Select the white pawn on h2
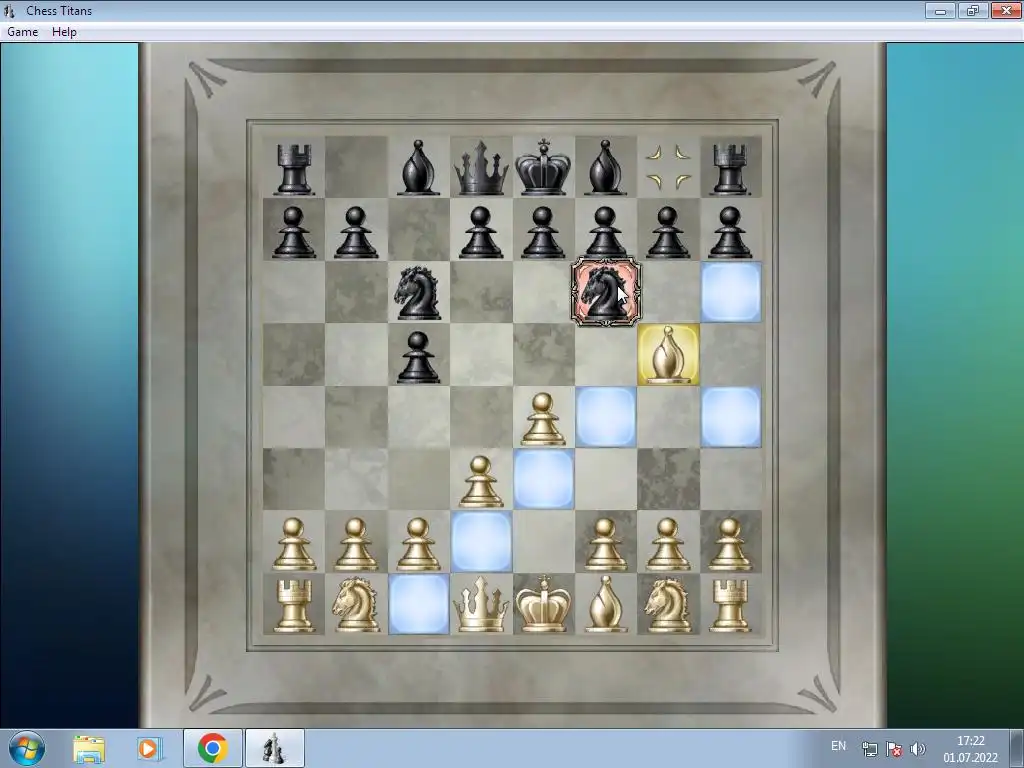Viewport: 1024px width, 768px height. pos(730,544)
